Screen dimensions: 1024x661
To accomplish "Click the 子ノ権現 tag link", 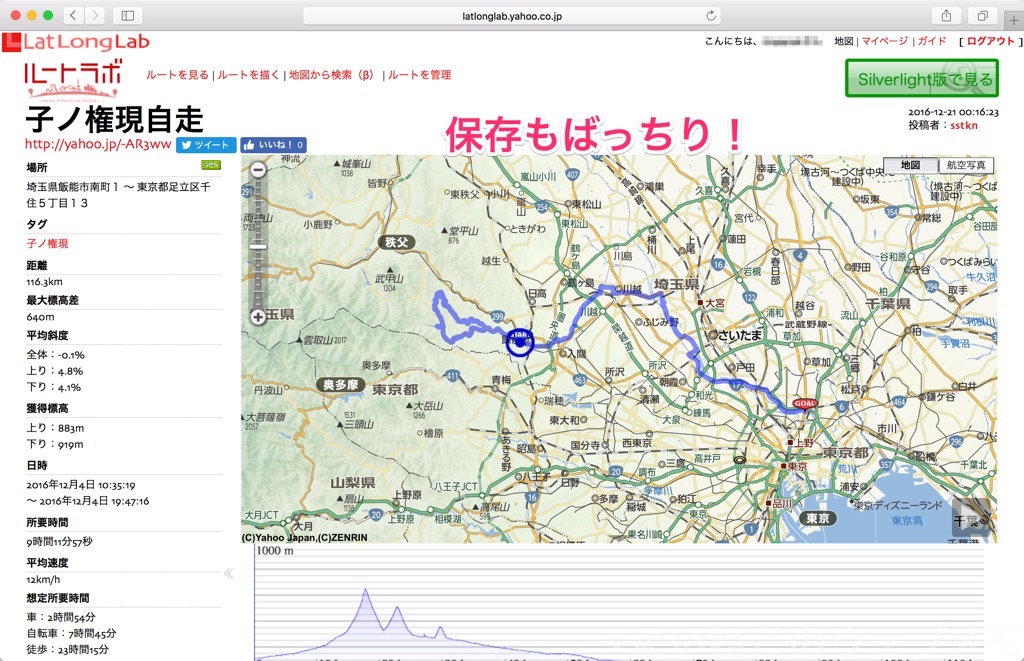I will (47, 243).
